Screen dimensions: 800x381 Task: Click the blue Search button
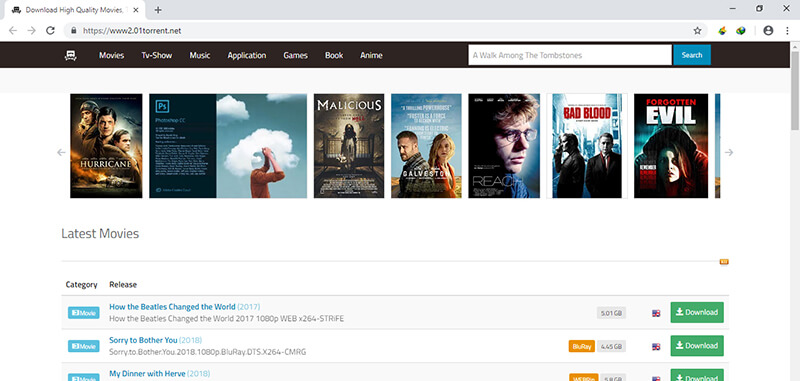[692, 55]
